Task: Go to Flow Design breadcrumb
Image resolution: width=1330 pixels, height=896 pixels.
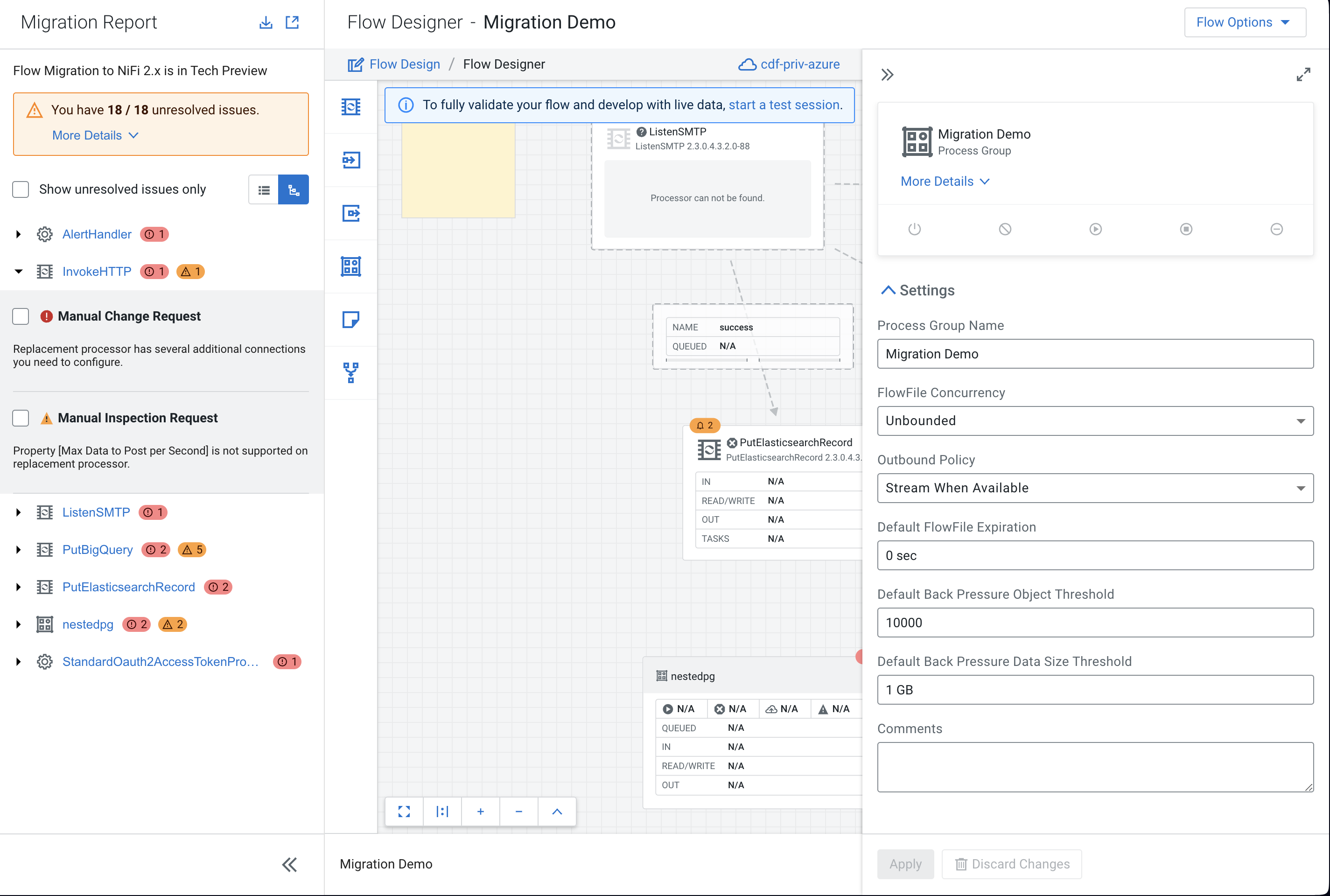Action: coord(405,64)
